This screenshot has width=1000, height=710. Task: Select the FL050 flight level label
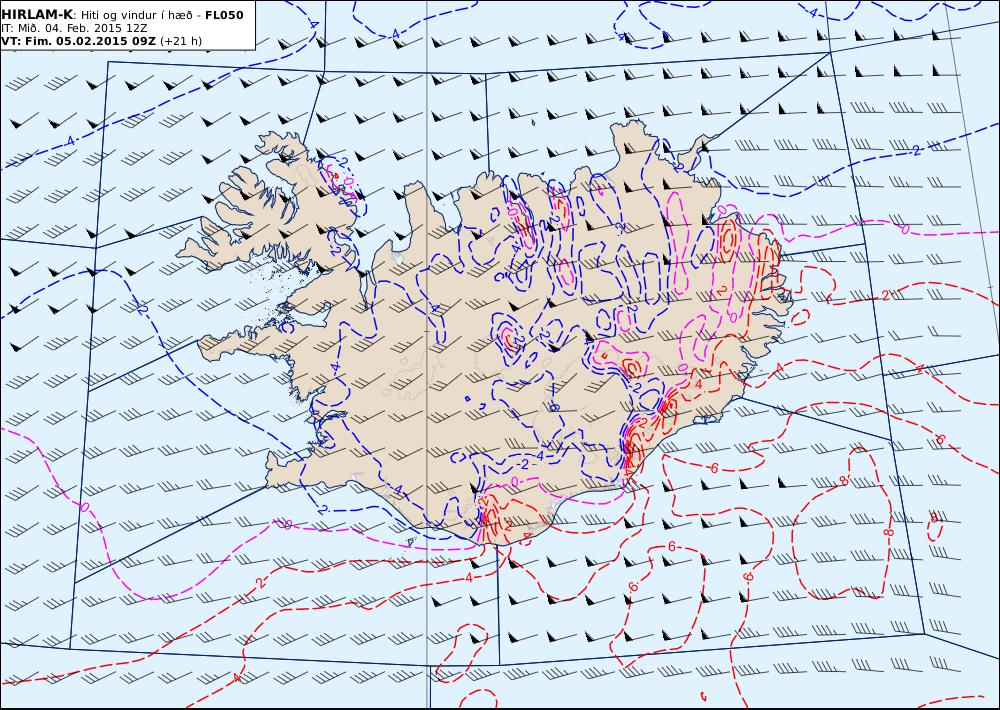tap(224, 15)
